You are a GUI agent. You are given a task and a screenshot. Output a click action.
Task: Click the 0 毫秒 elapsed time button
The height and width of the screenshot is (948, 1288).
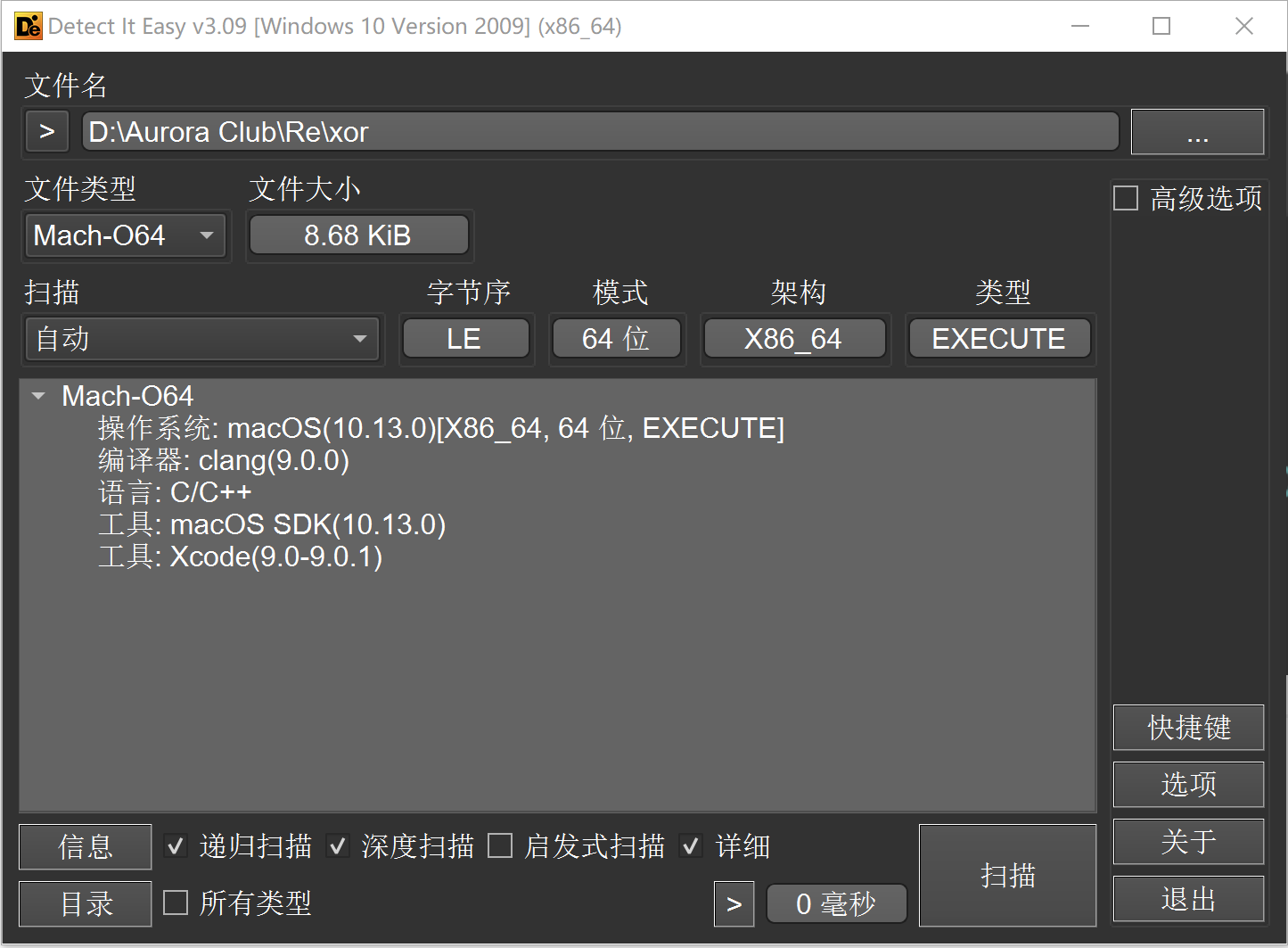click(x=836, y=904)
